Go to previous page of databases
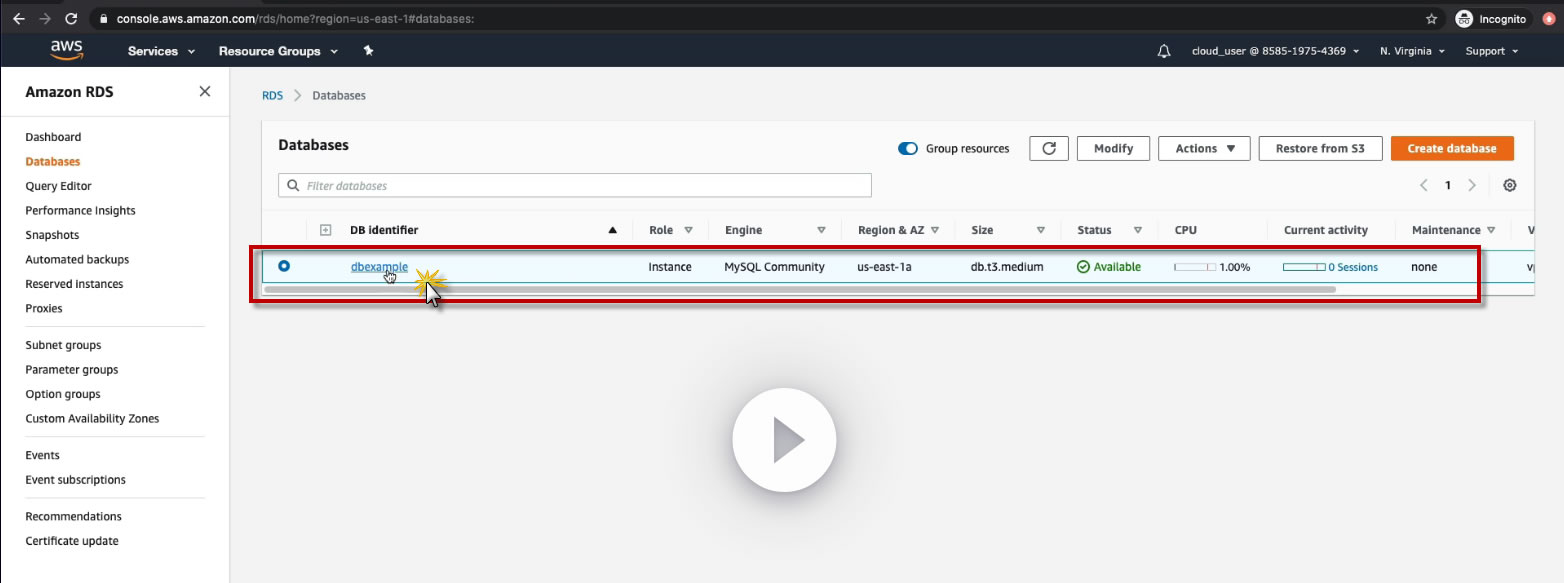 click(1424, 185)
